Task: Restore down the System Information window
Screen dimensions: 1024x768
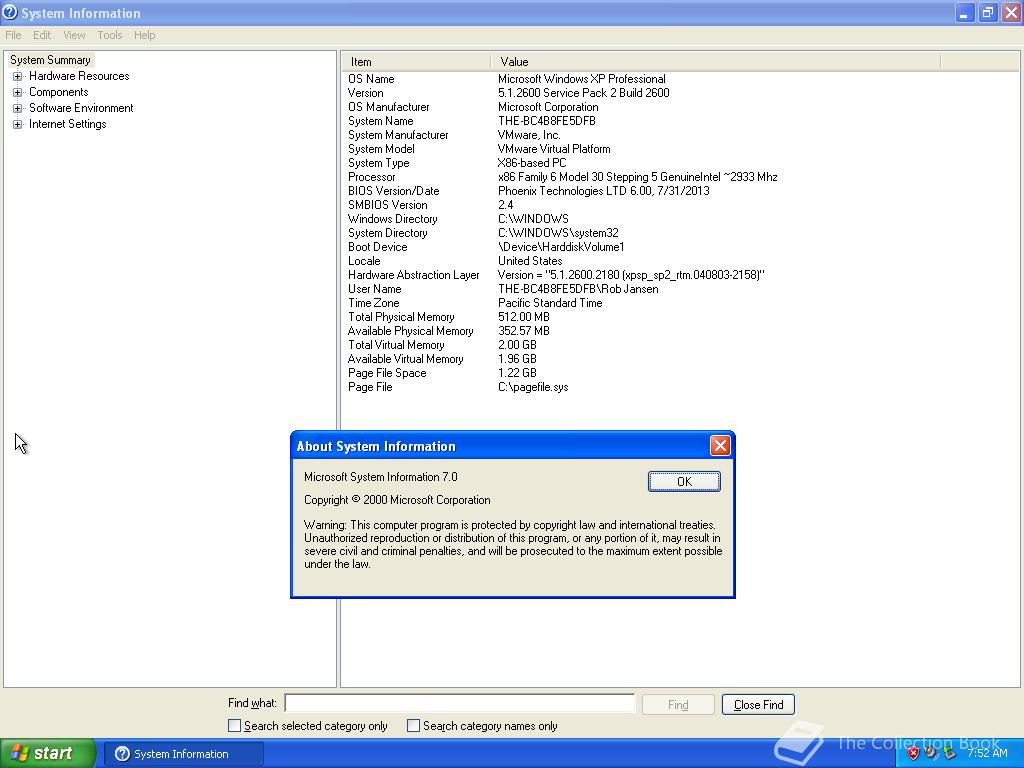Action: pos(987,12)
